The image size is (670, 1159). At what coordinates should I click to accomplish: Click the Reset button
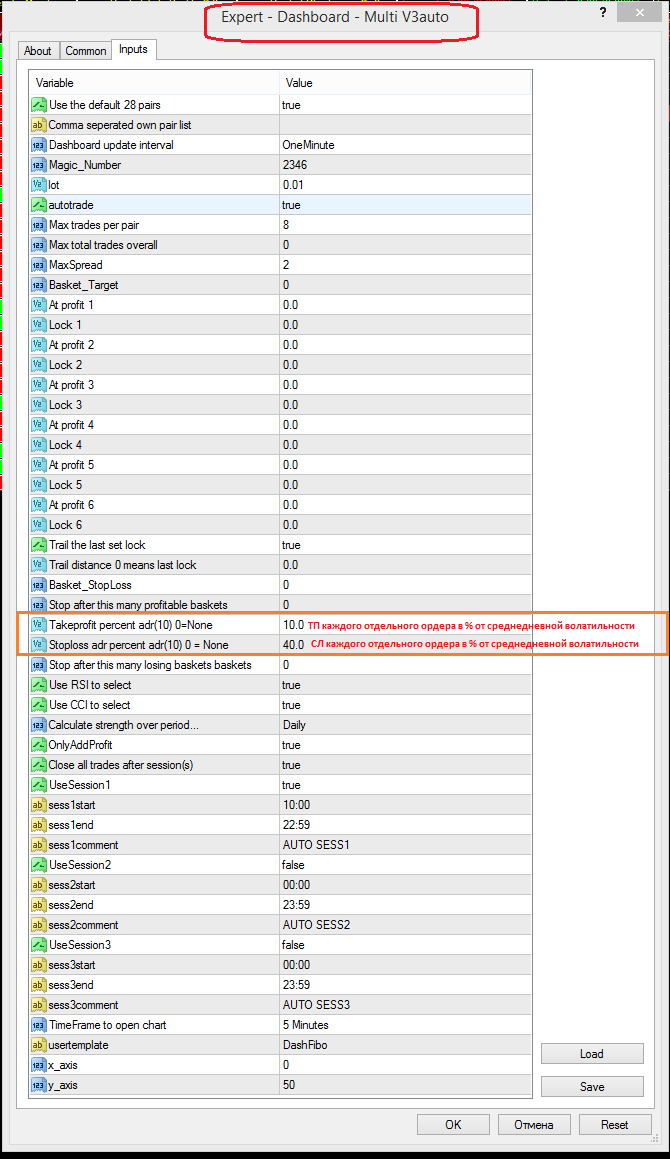[615, 1124]
